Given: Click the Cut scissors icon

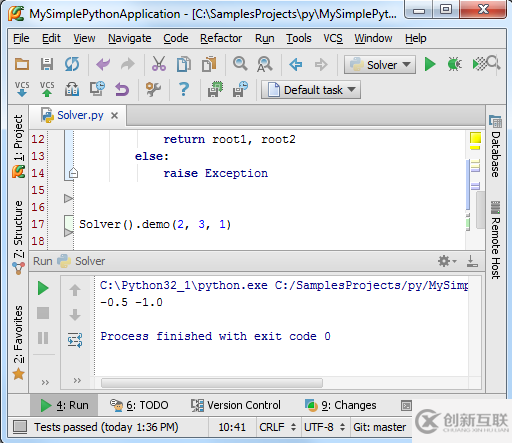Looking at the screenshot, I should [x=159, y=64].
